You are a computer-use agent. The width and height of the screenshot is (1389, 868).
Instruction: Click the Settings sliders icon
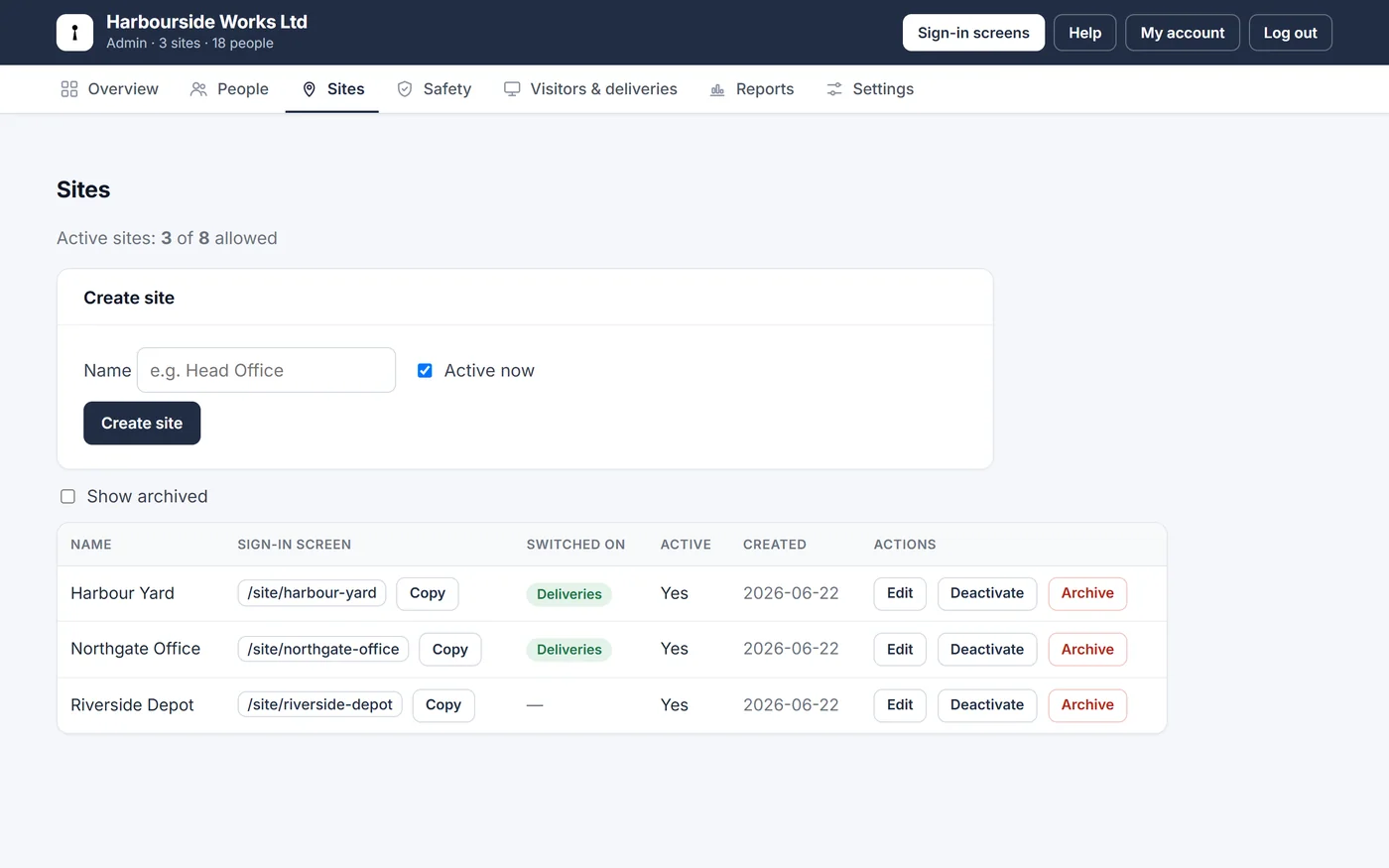[834, 89]
